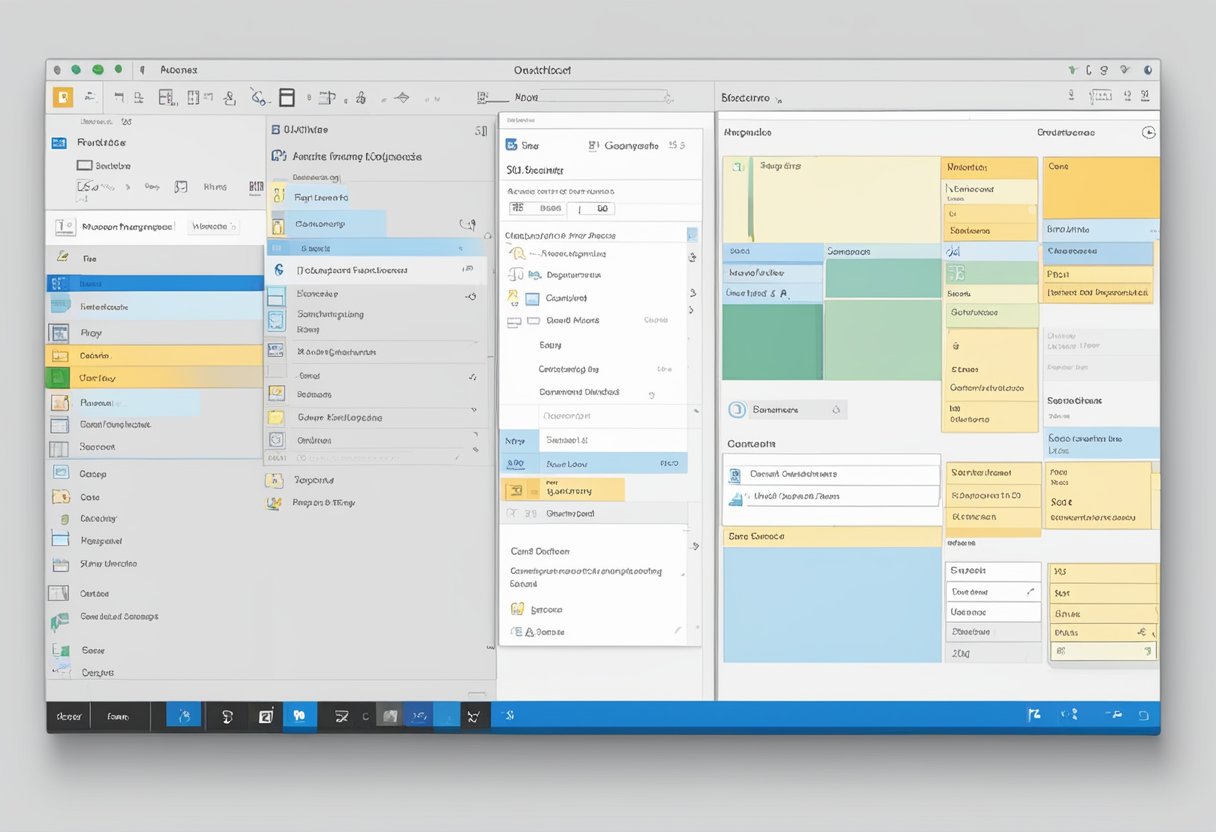Open the notebook icon near the search field
The height and width of the screenshot is (832, 1216).
click(x=481, y=97)
